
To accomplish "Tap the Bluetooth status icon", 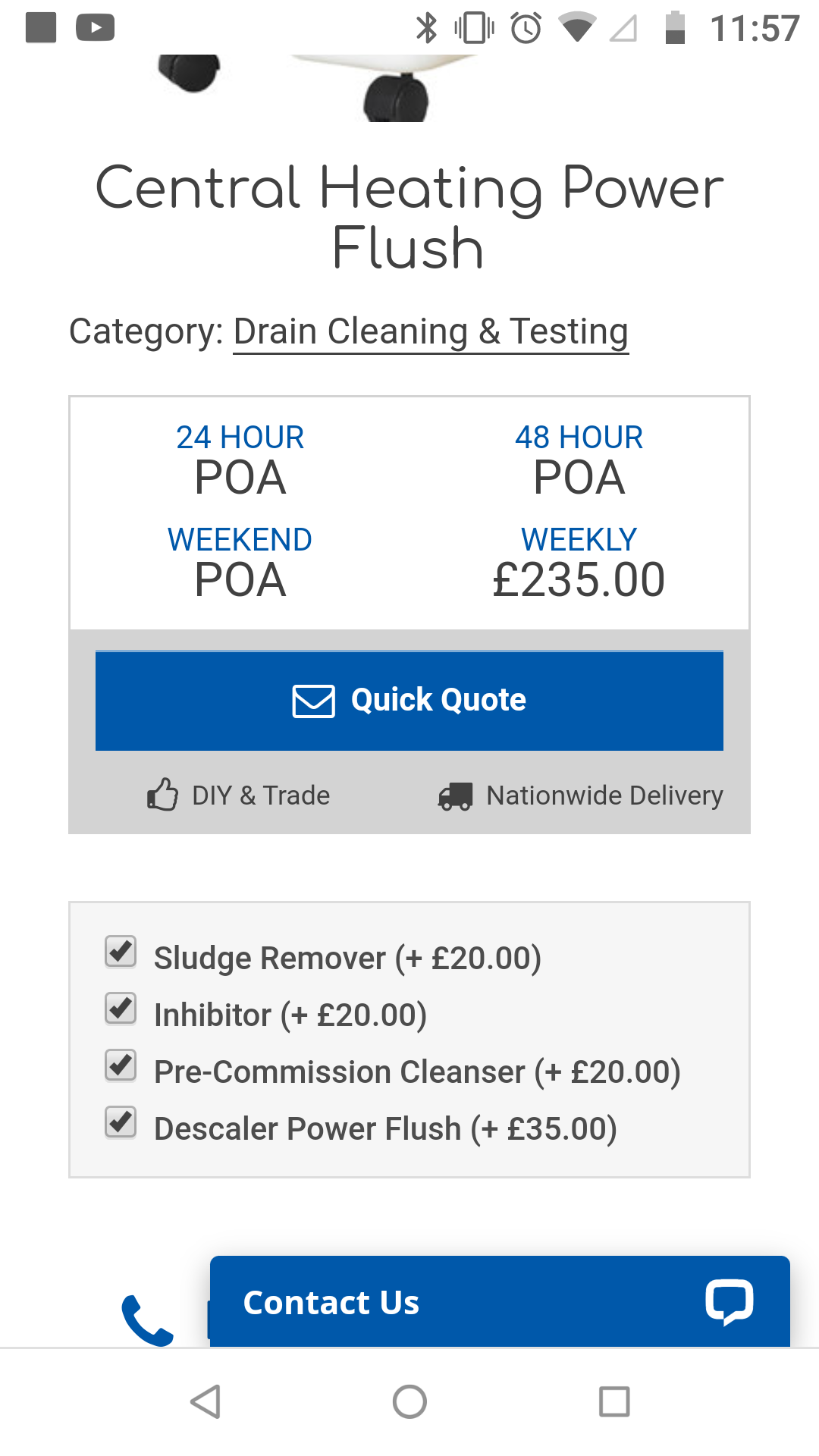I will tap(427, 28).
